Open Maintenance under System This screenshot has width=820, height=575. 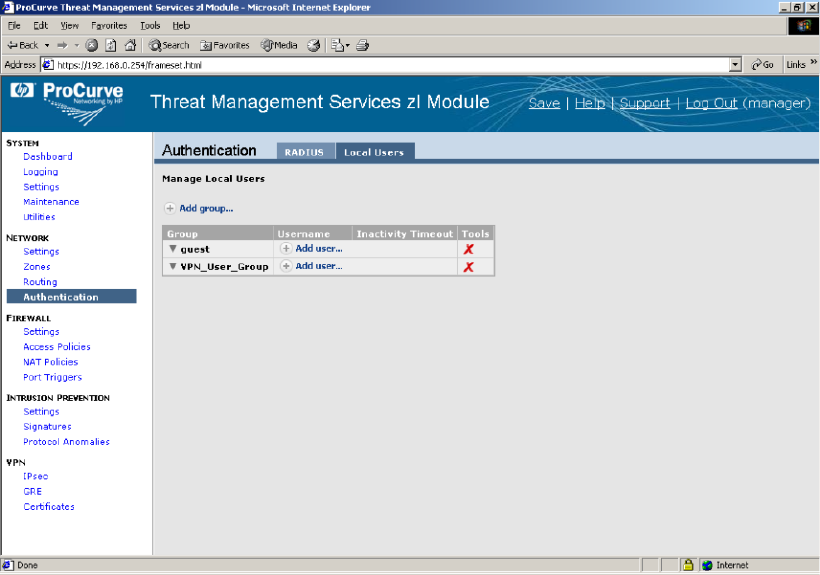coord(51,202)
